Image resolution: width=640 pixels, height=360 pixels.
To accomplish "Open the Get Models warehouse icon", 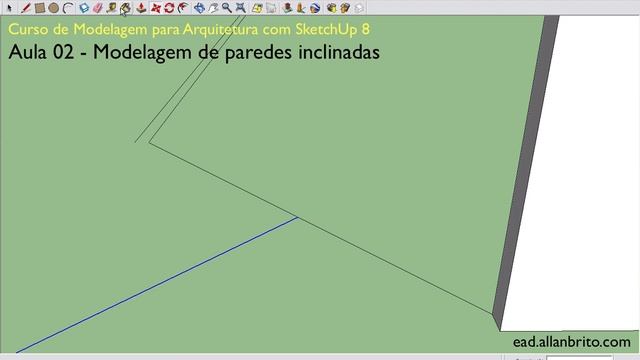I will pos(331,8).
